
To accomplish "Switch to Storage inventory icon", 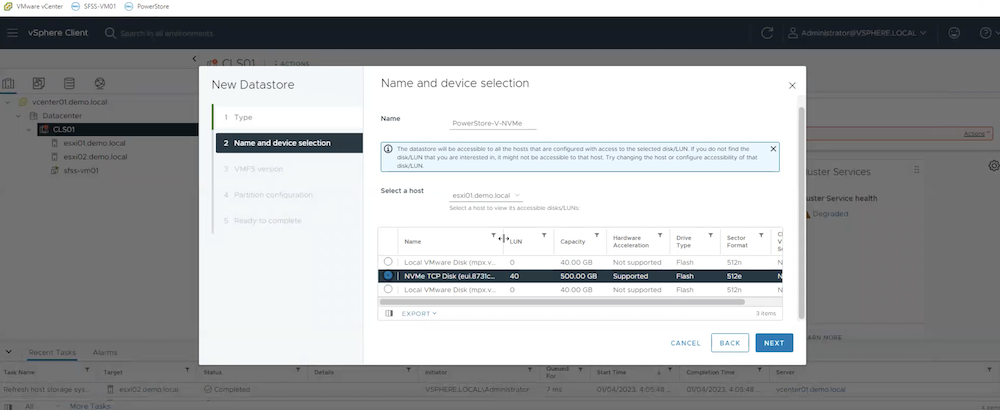I will [x=69, y=84].
